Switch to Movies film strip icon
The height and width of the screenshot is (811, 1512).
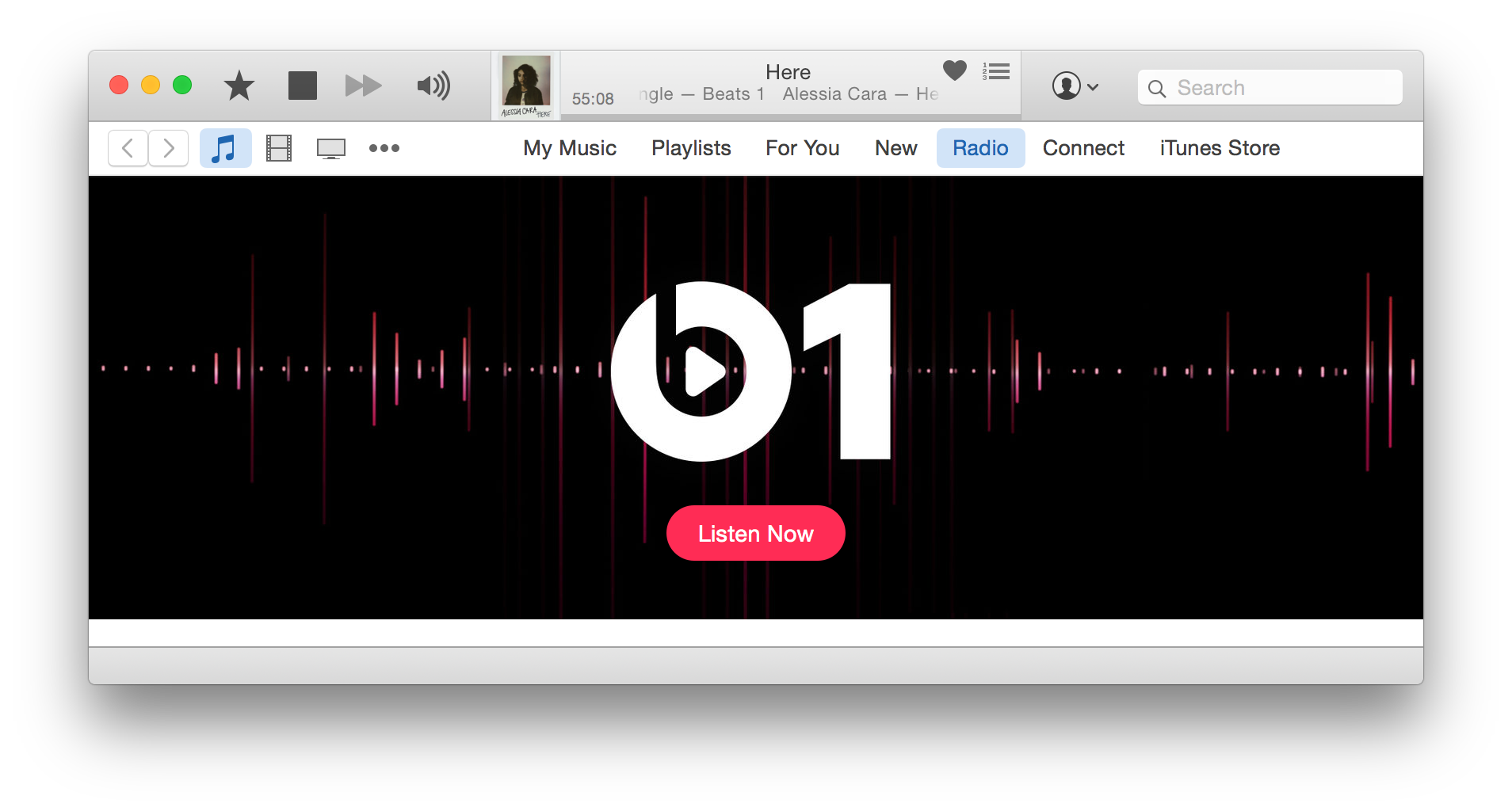(279, 148)
